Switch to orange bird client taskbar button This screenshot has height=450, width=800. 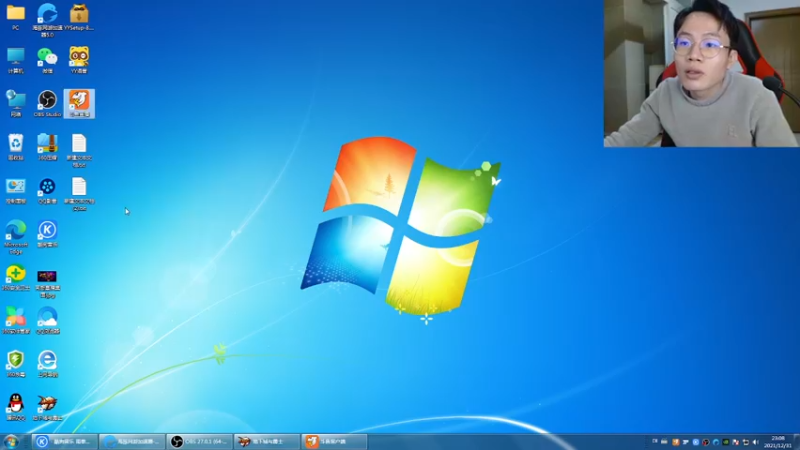tap(334, 441)
